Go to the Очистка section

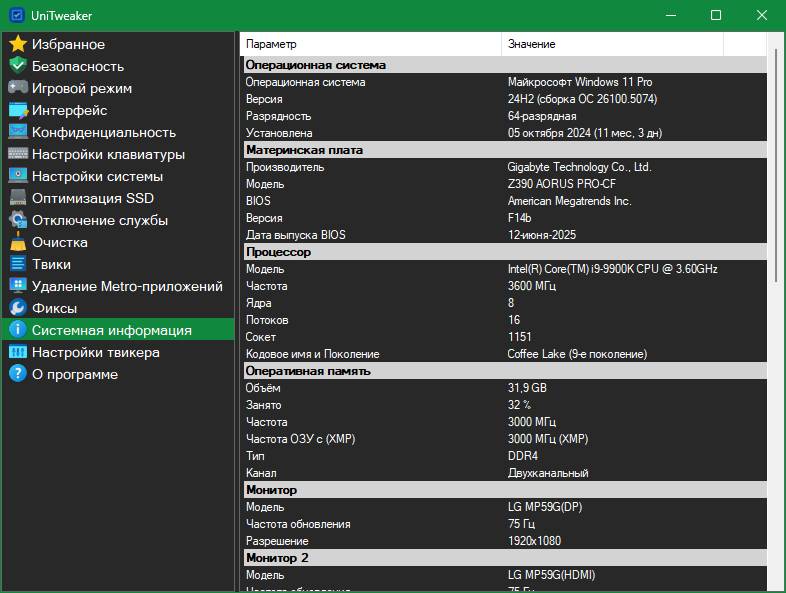[x=118, y=243]
